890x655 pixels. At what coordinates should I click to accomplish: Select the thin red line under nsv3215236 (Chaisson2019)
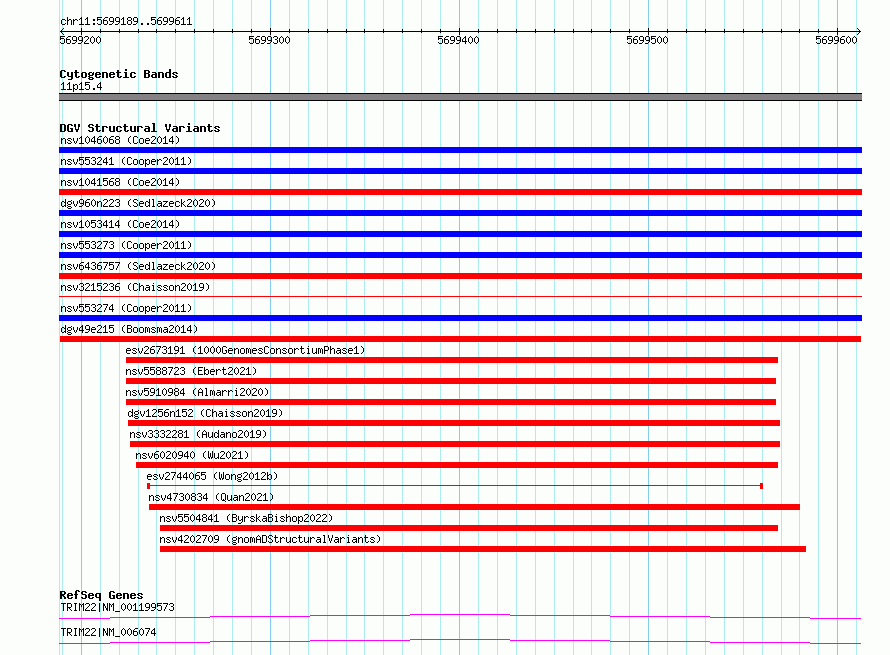460,296
